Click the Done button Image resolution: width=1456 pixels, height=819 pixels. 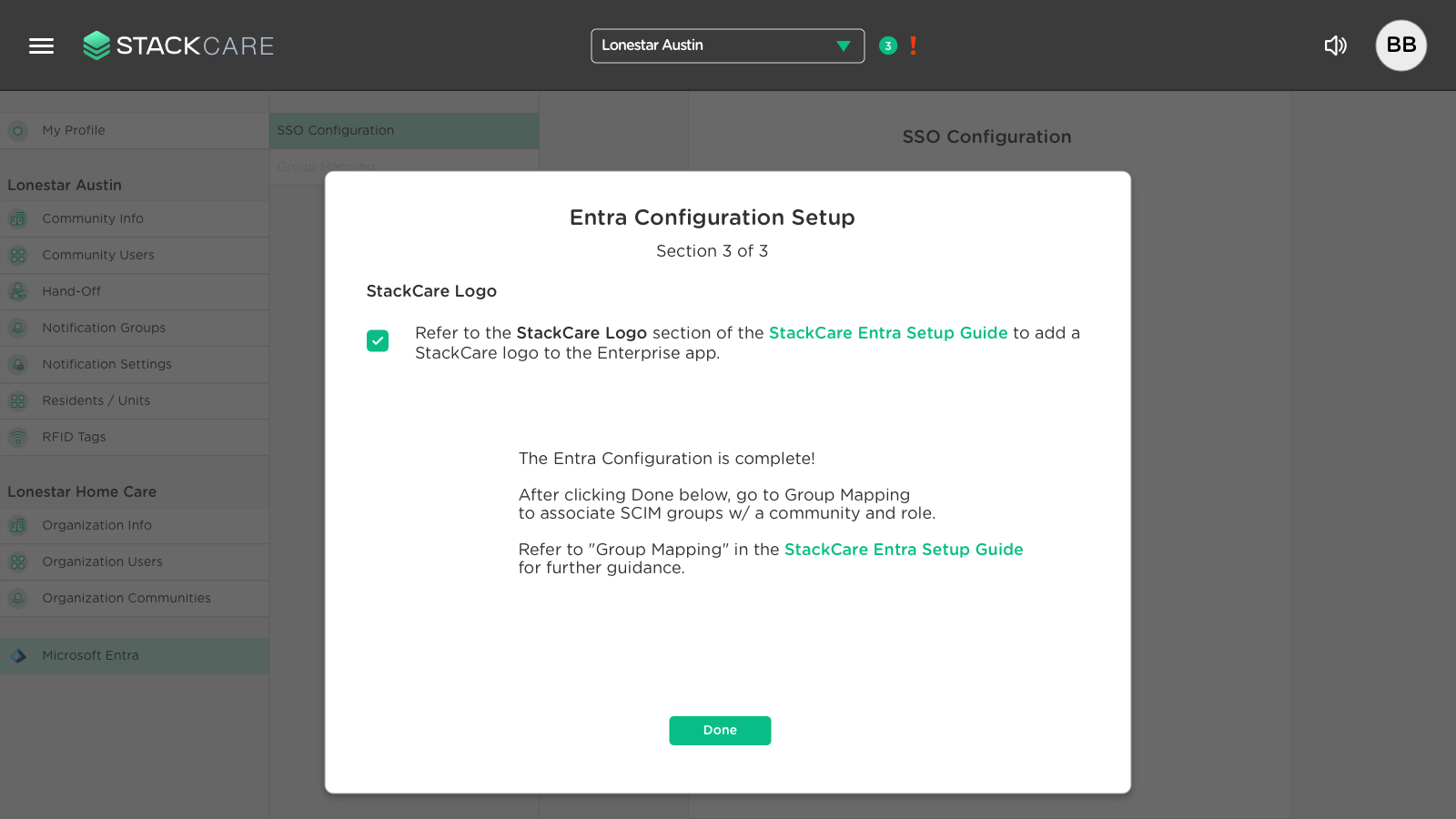click(720, 730)
